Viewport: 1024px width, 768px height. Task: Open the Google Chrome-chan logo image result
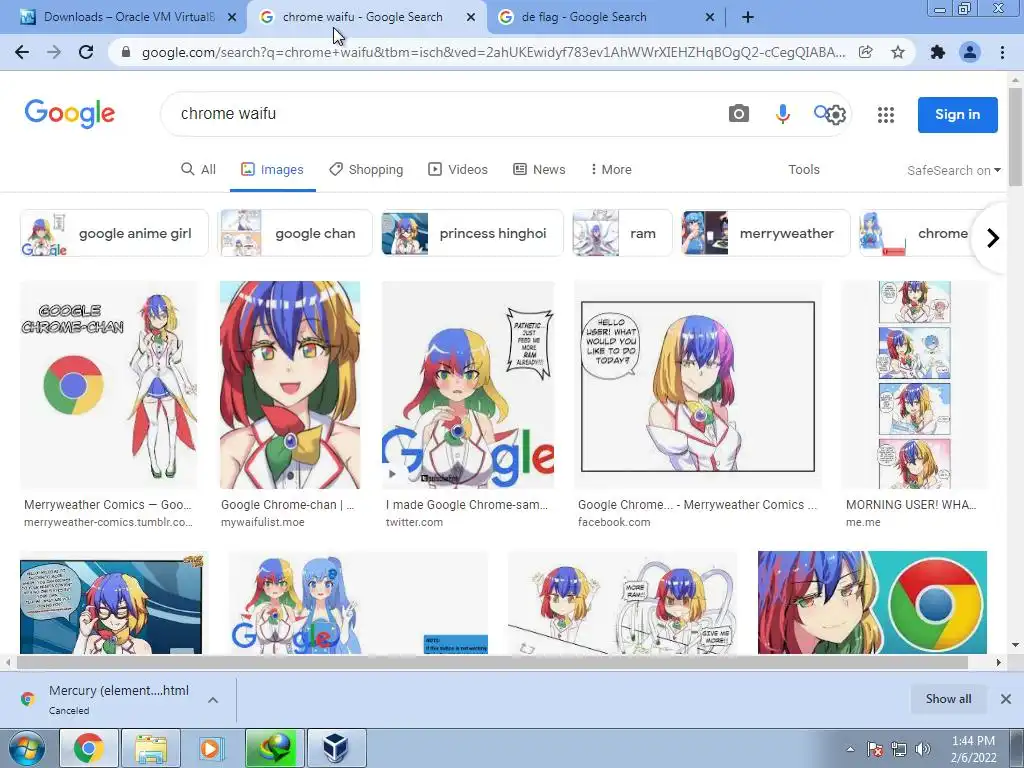tap(108, 385)
